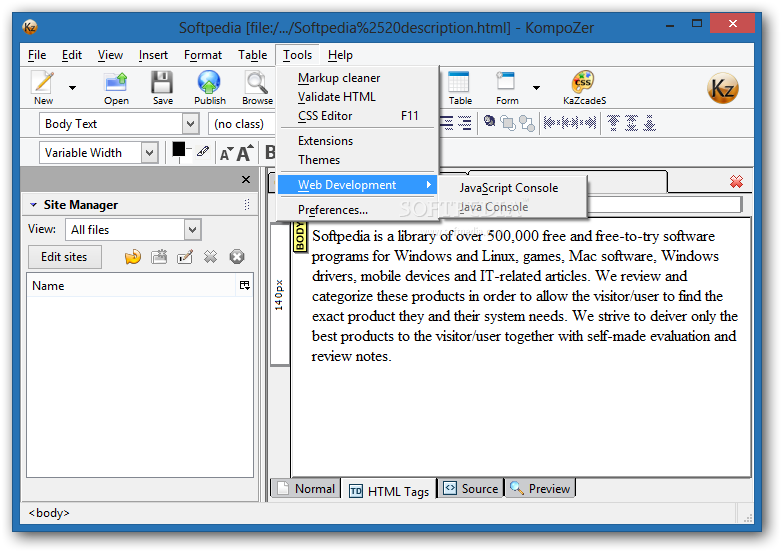
Task: Insert a table with the Table icon
Action: click(458, 82)
